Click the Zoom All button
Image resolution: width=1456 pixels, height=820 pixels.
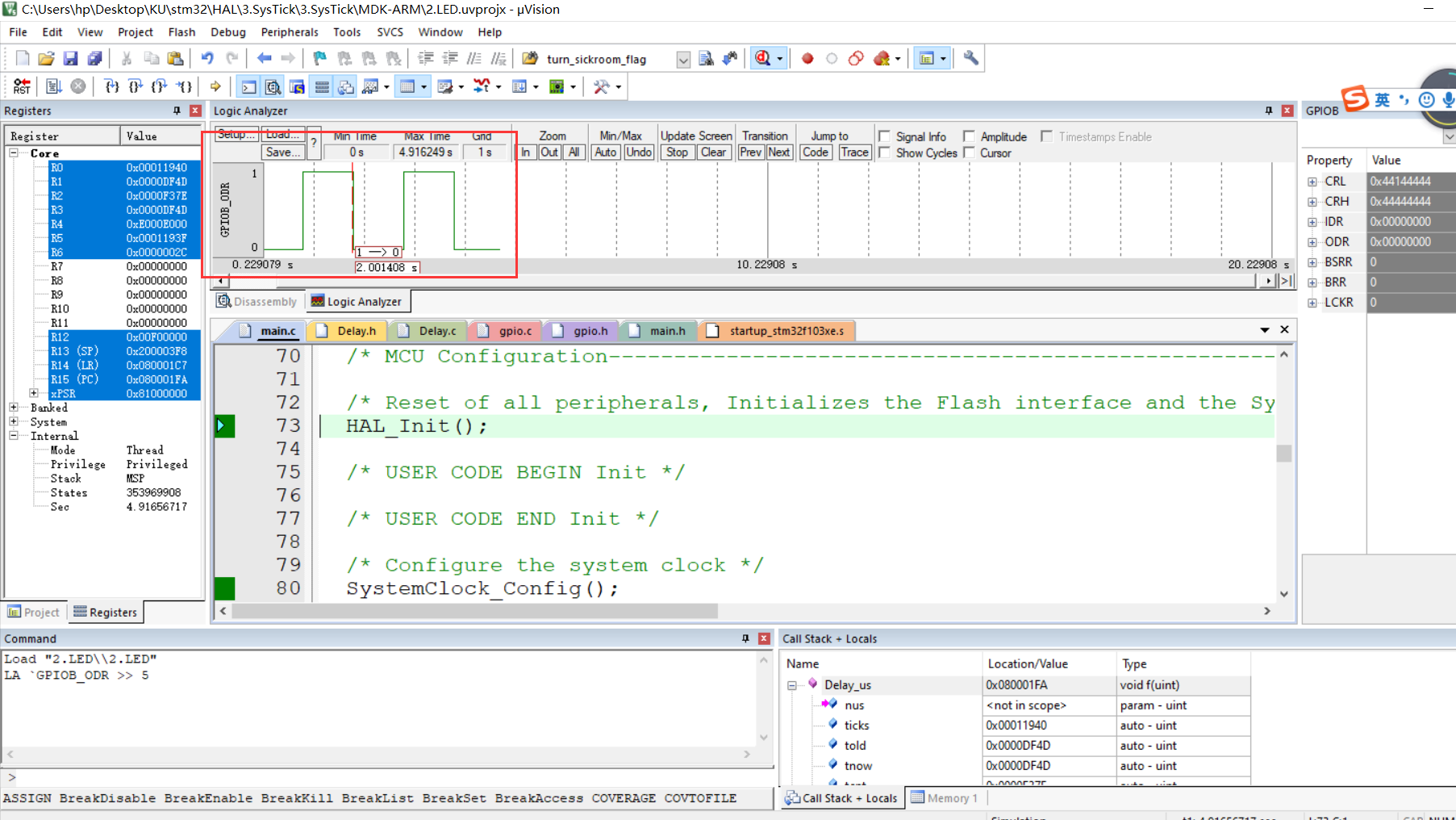[574, 153]
